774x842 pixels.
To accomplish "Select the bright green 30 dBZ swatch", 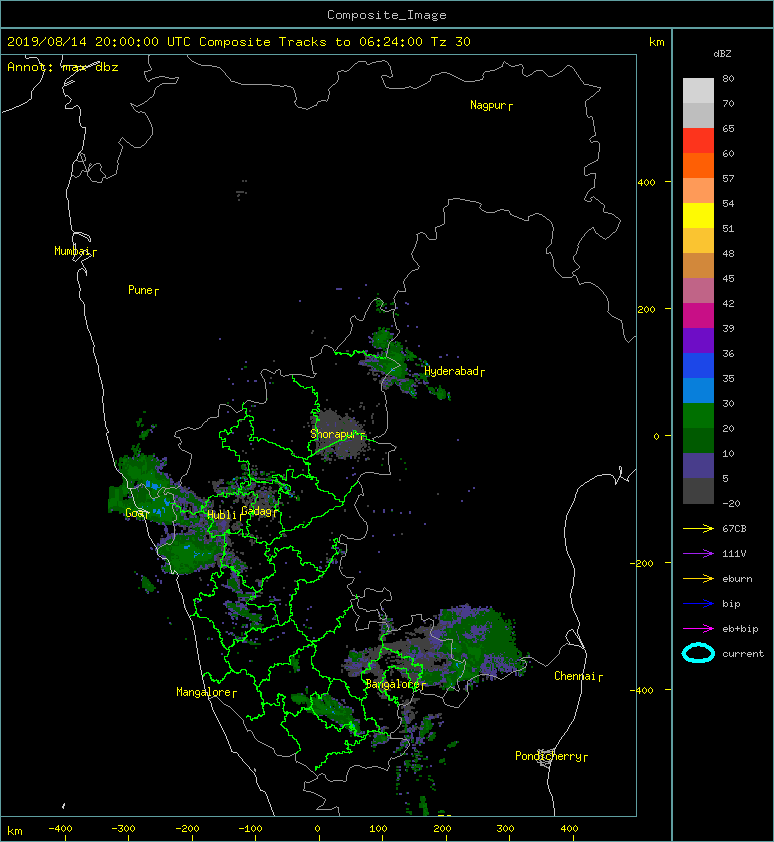I will [698, 415].
